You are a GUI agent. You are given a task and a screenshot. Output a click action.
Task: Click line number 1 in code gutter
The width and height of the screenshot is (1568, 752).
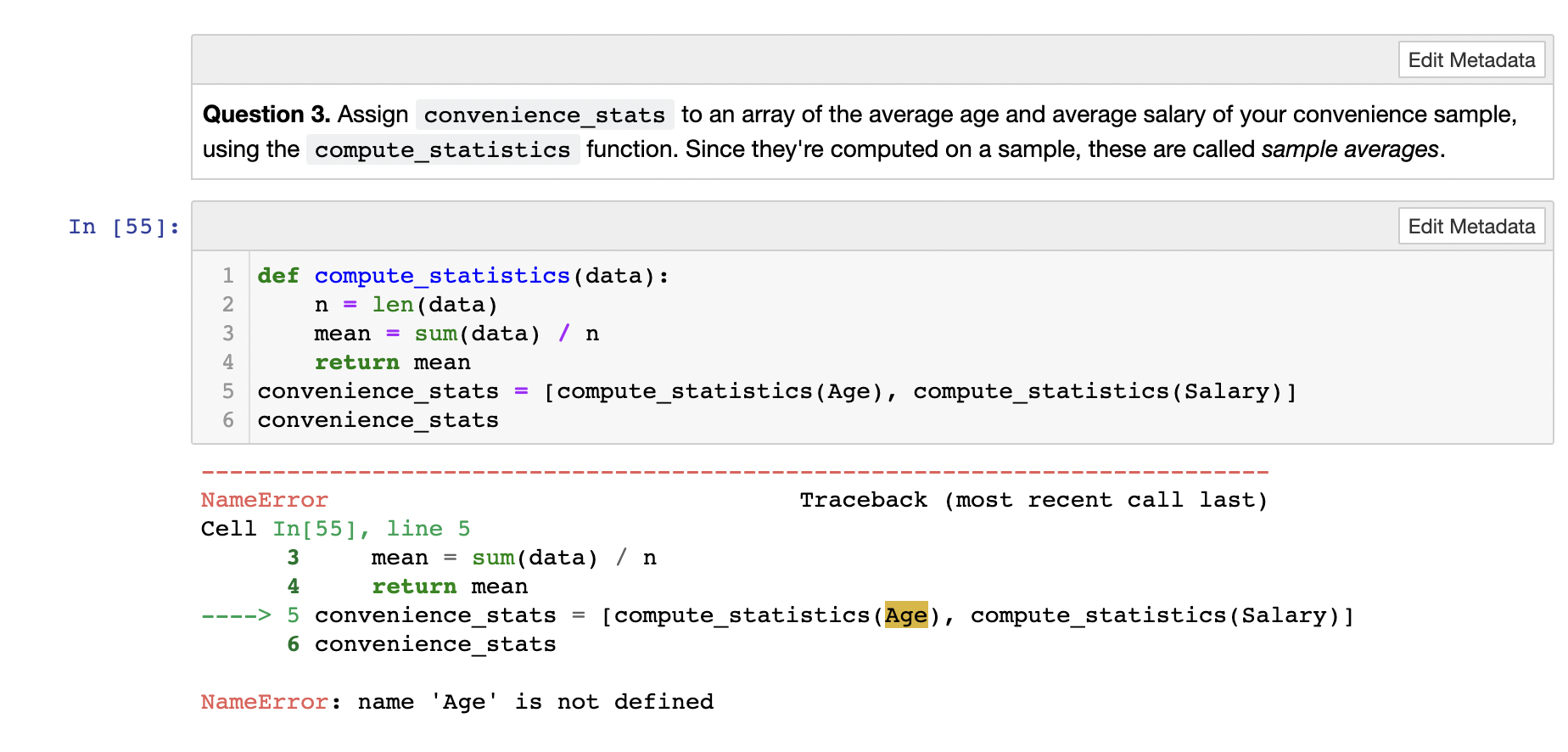pos(228,276)
